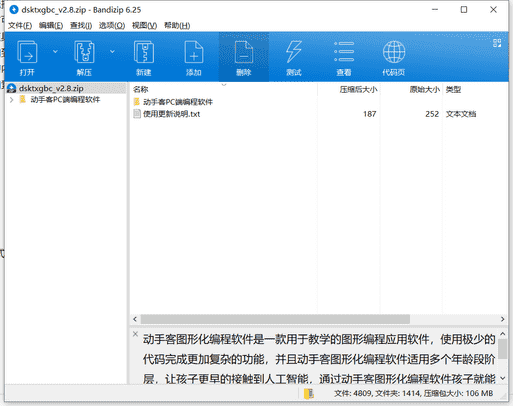Click the horizontal scrollbar right arrow
Viewport: 513px width, 406px height.
[502, 319]
